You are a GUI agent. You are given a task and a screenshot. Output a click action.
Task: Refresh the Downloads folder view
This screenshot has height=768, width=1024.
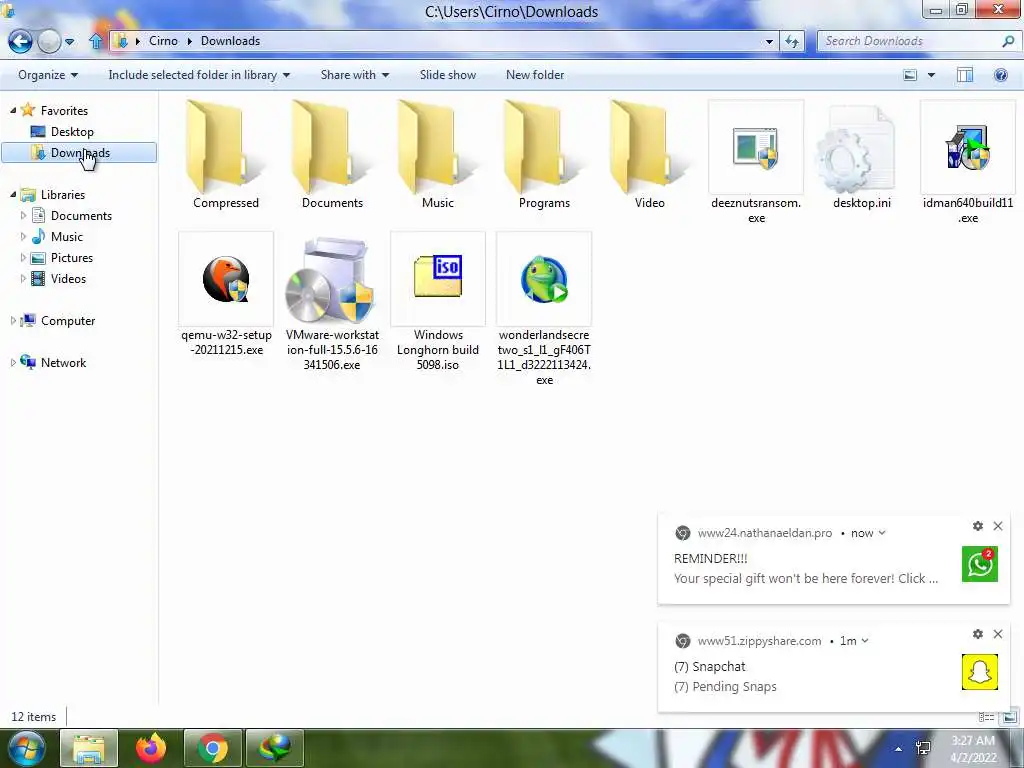[x=792, y=41]
